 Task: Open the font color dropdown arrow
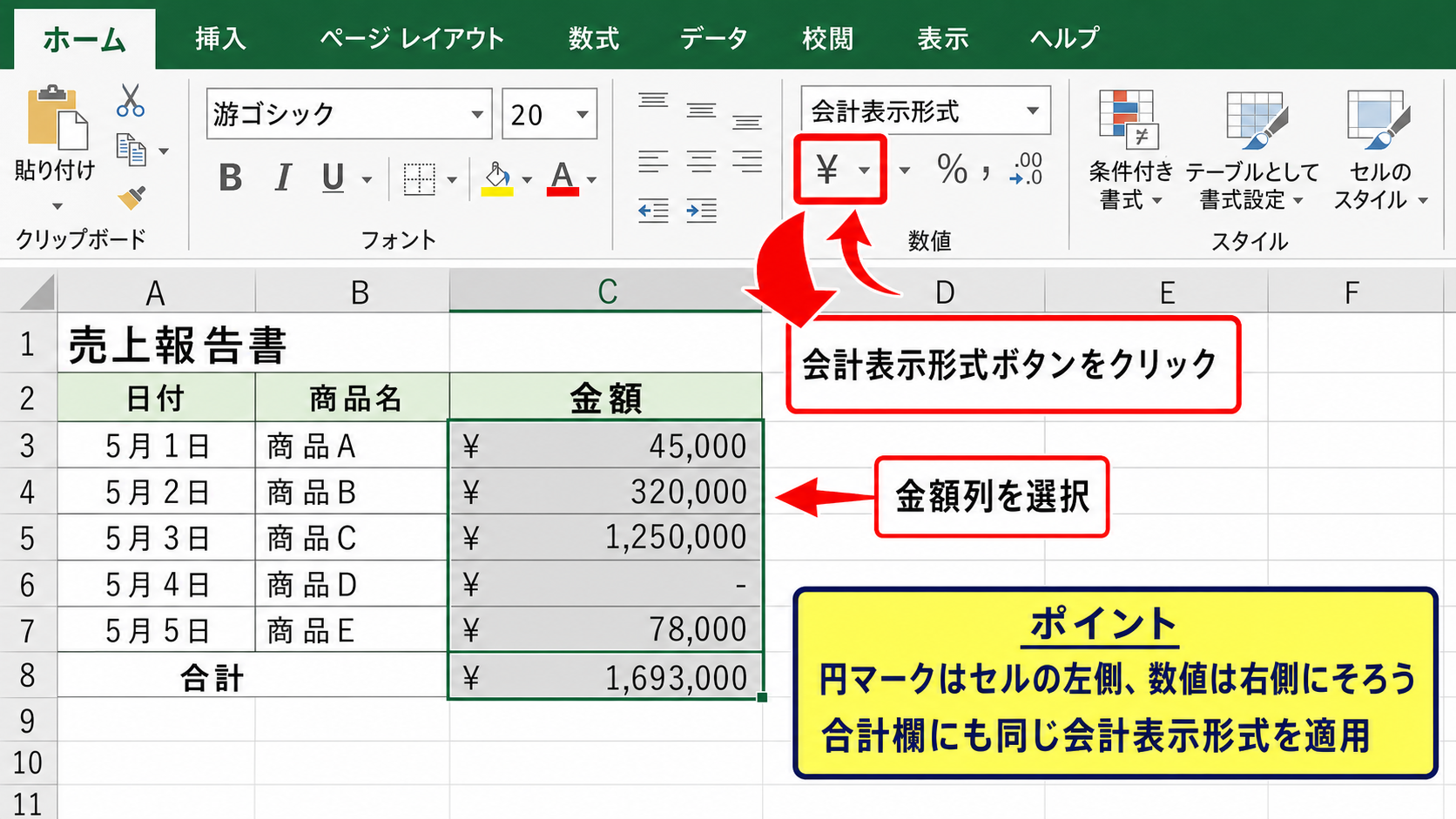coord(592,180)
